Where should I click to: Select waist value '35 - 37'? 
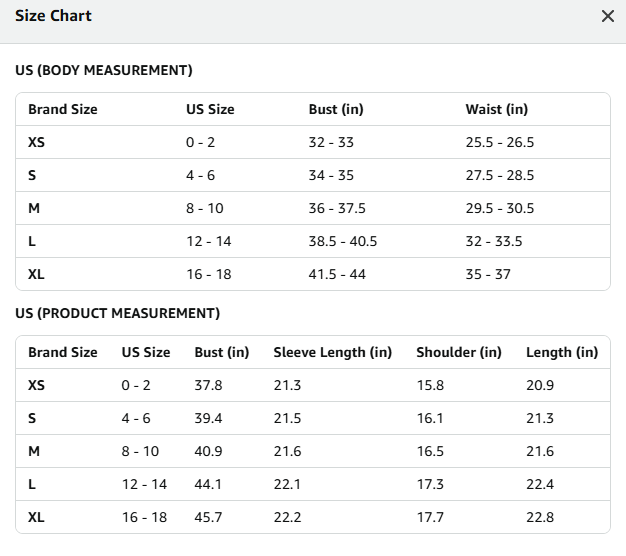488,274
